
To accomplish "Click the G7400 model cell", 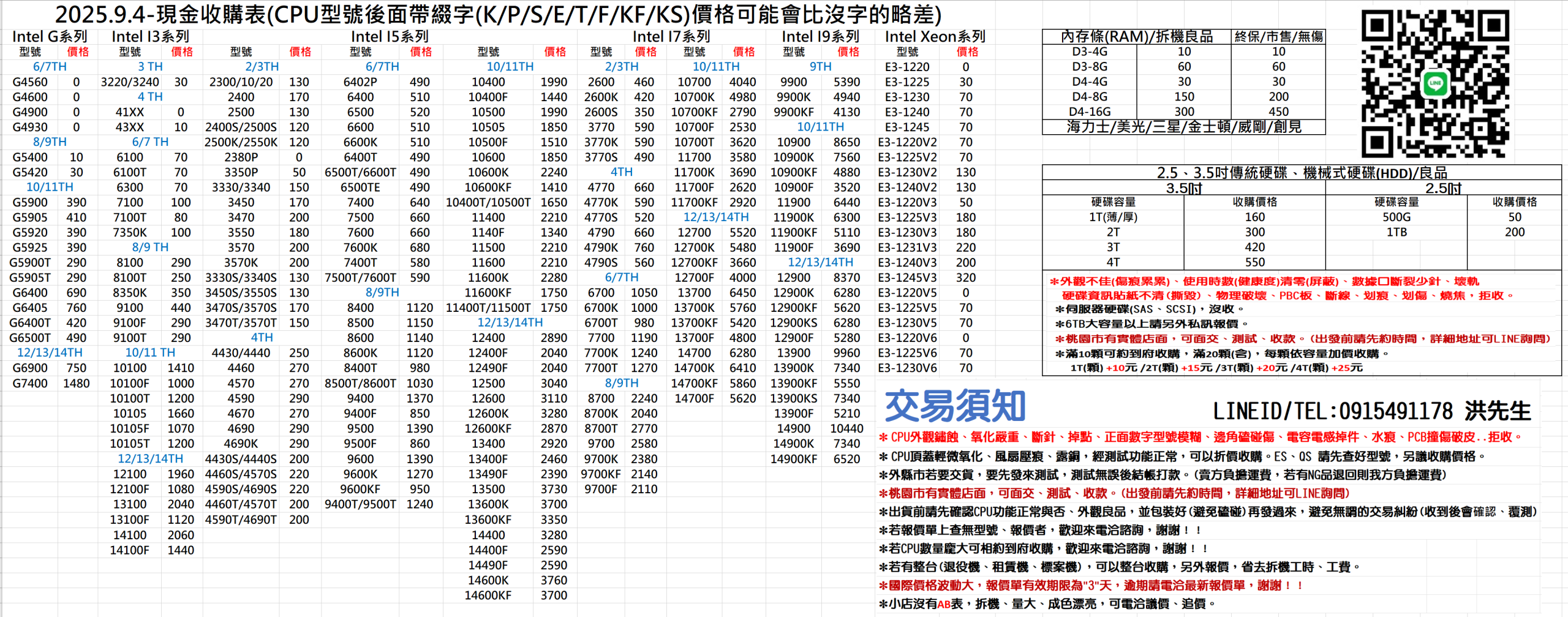I will click(29, 384).
